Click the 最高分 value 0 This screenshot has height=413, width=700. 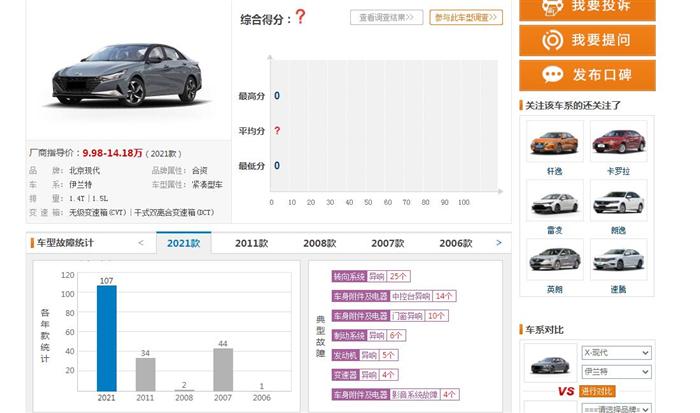coord(277,96)
